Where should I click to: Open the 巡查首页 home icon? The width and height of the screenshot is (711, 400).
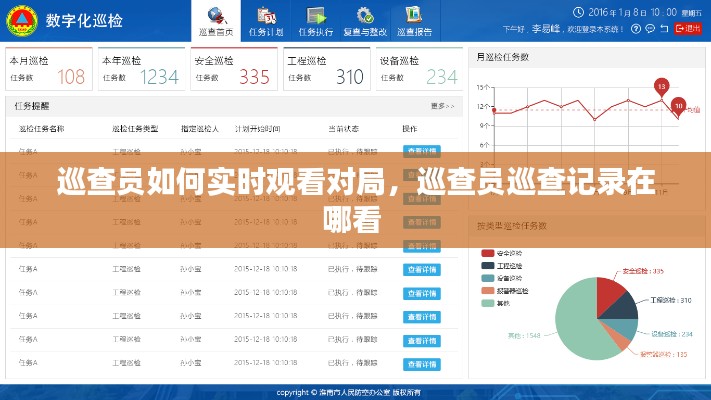(x=215, y=18)
